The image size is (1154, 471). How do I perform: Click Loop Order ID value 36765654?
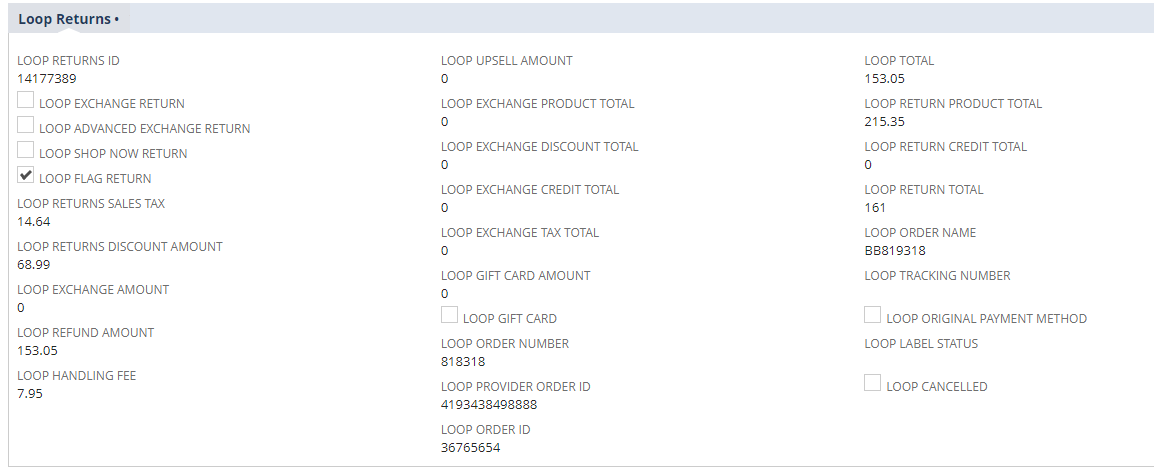470,447
